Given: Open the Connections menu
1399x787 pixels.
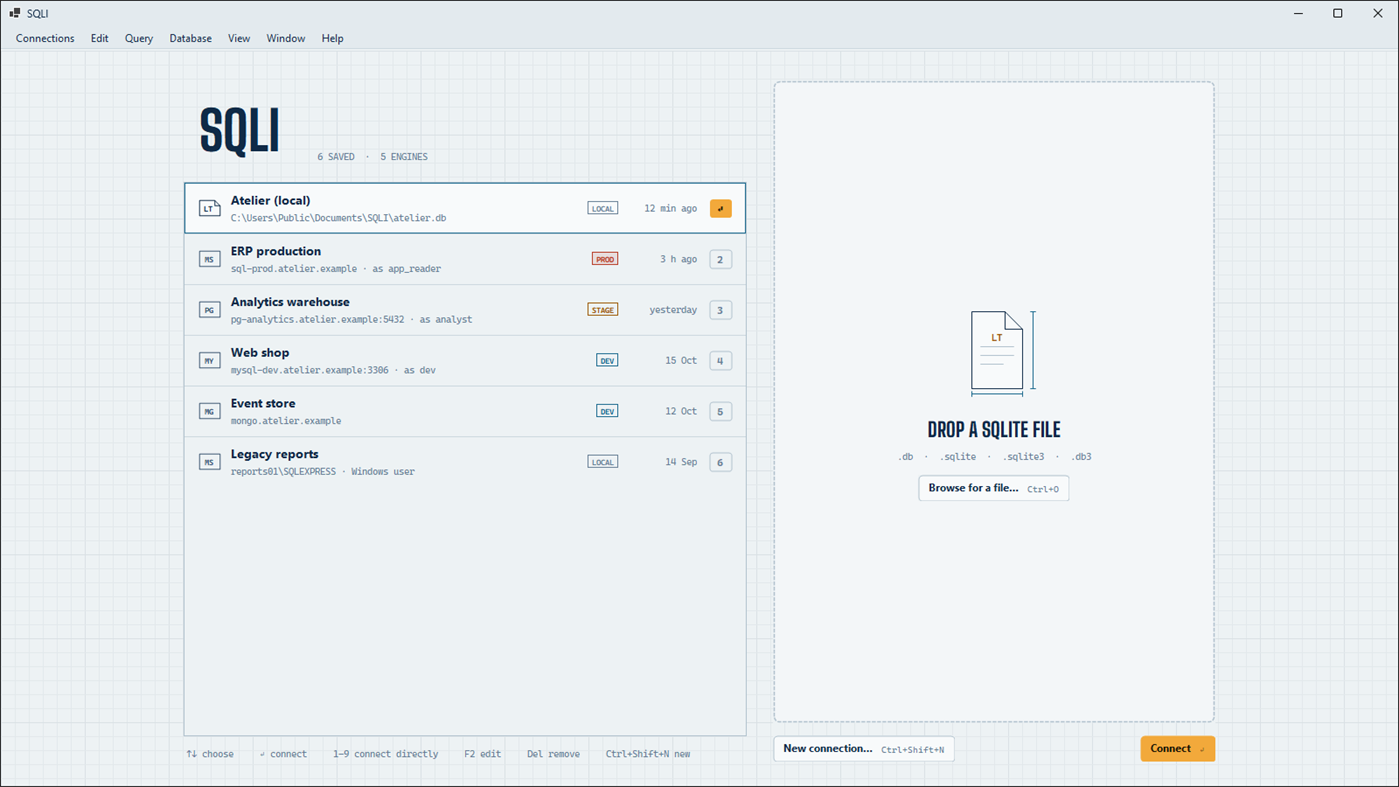Looking at the screenshot, I should pyautogui.click(x=45, y=38).
